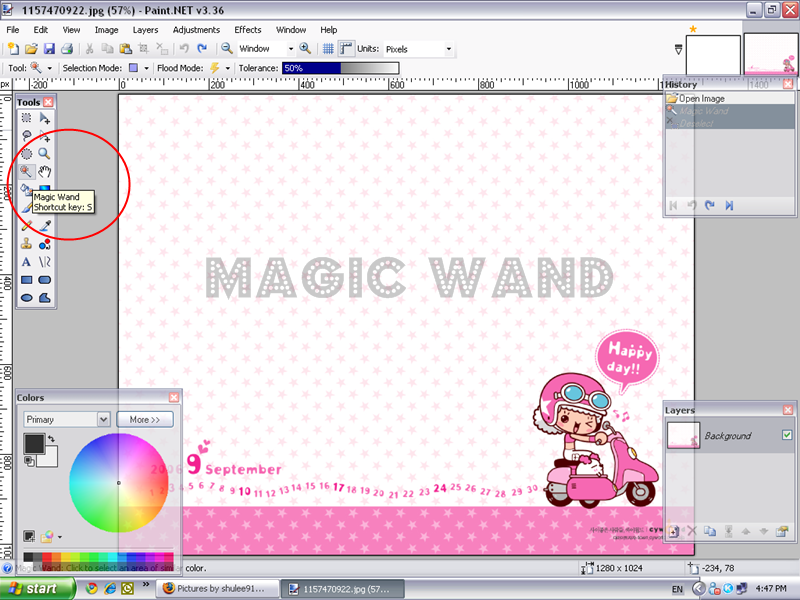Click the Windows Start button
This screenshot has height=600, width=800.
[38, 589]
